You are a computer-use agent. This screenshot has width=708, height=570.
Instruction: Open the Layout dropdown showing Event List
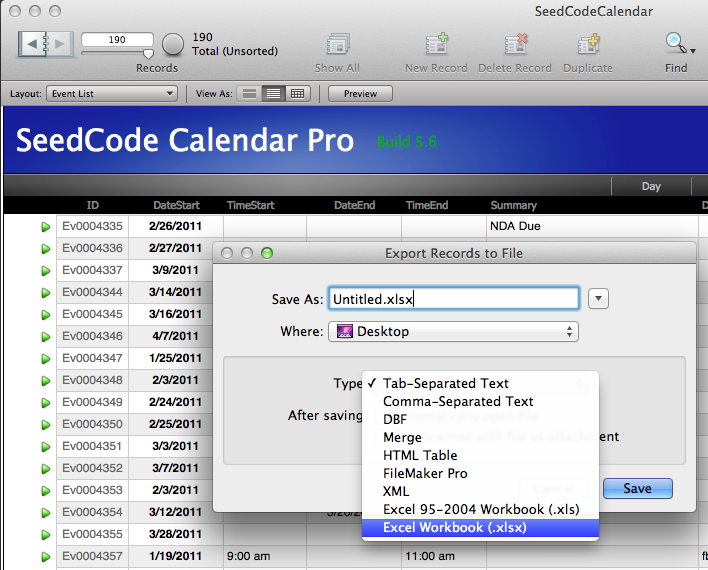click(x=112, y=93)
